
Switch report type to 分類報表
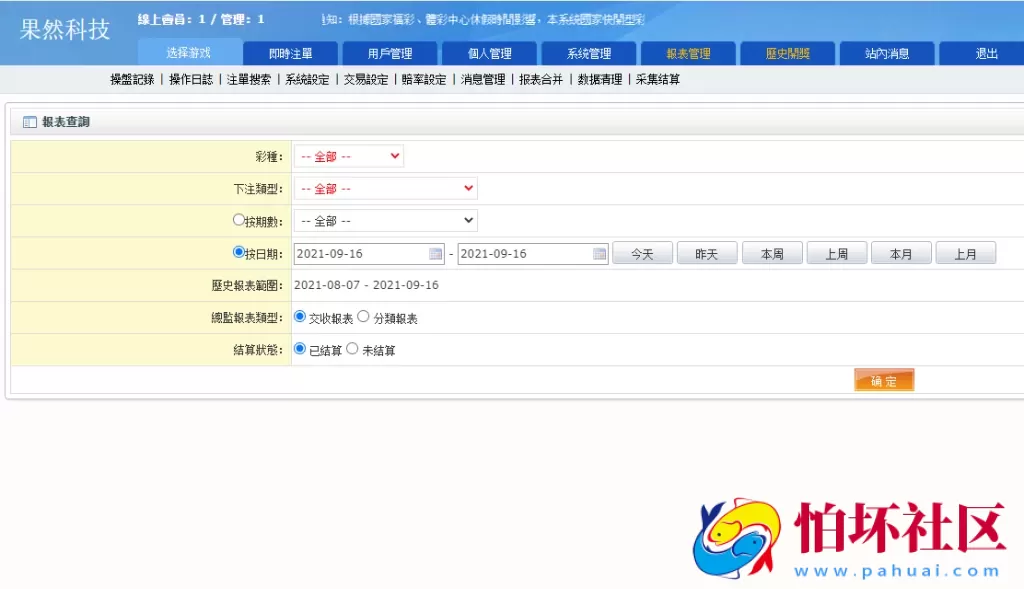pyautogui.click(x=364, y=317)
